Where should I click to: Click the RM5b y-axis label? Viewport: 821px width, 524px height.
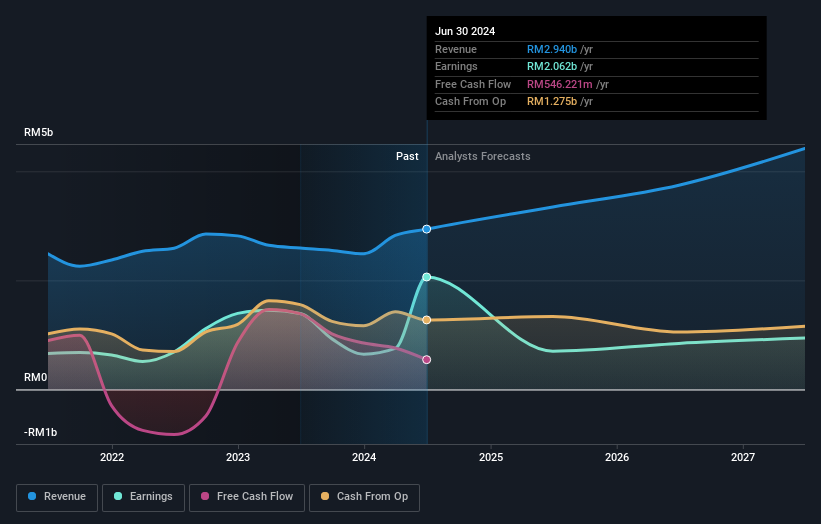(39, 132)
